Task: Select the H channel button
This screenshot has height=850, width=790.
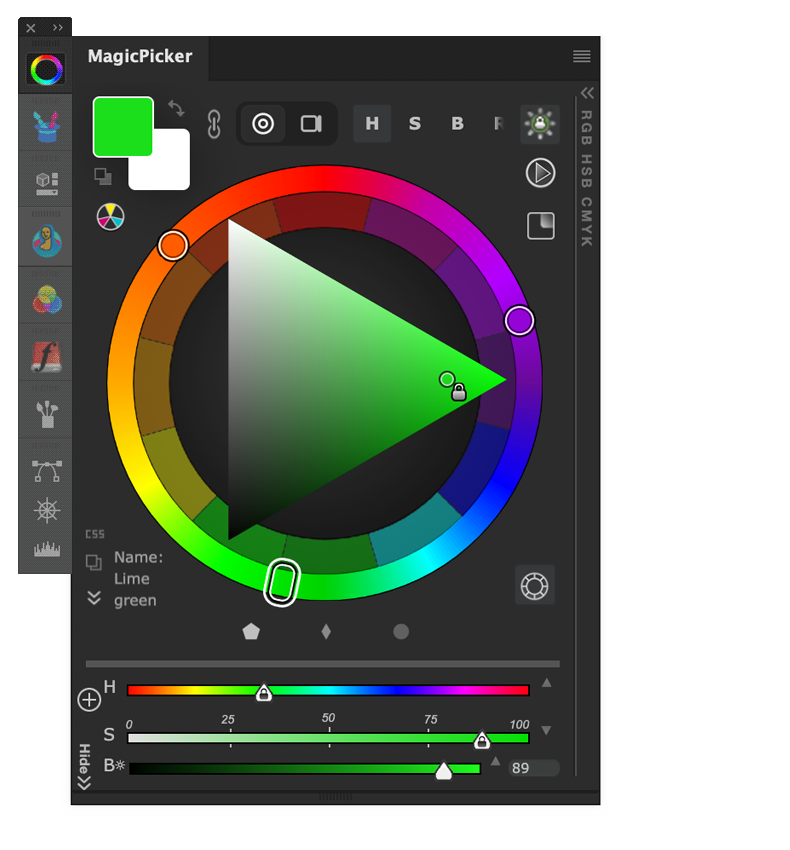Action: (x=372, y=124)
